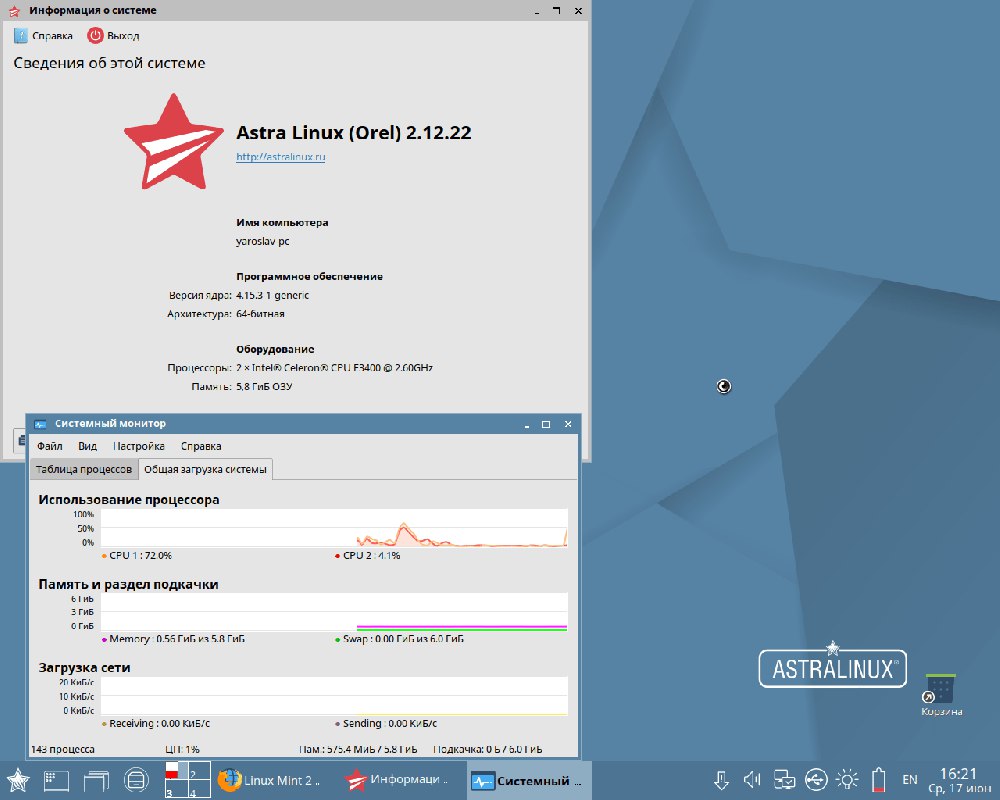Switch to workspace 4 in the pager
The height and width of the screenshot is (800, 1000).
tap(199, 789)
